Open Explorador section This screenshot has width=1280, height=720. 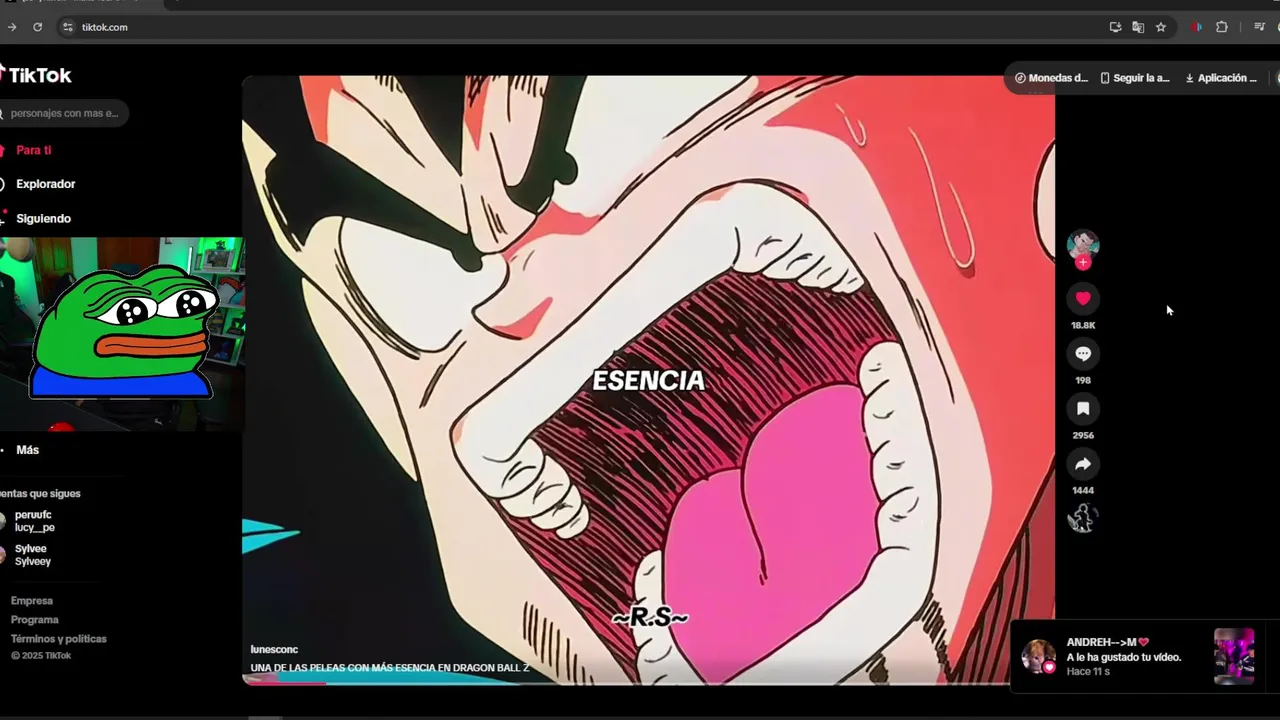(x=45, y=184)
